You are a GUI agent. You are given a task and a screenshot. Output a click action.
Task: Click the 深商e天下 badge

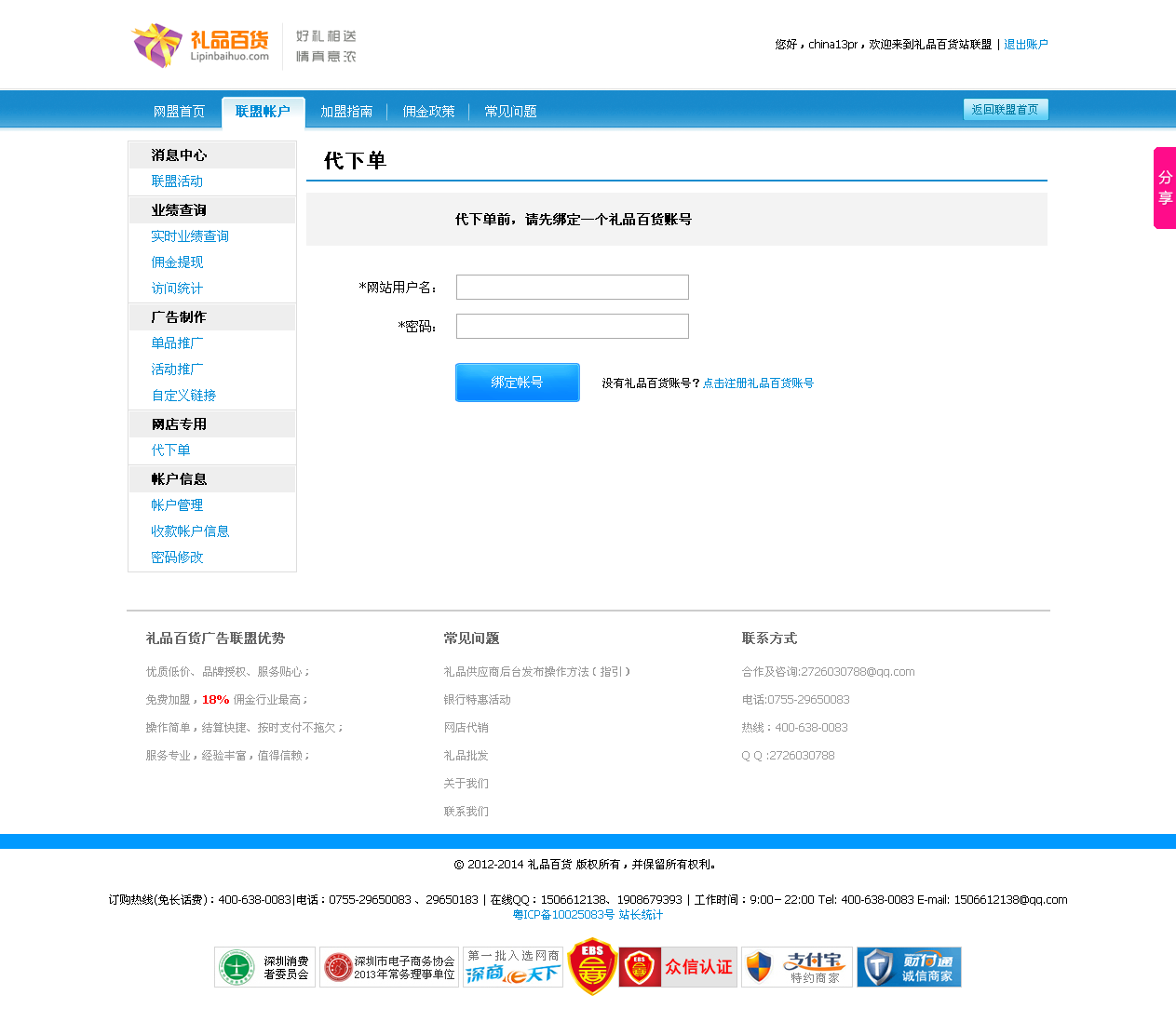513,967
